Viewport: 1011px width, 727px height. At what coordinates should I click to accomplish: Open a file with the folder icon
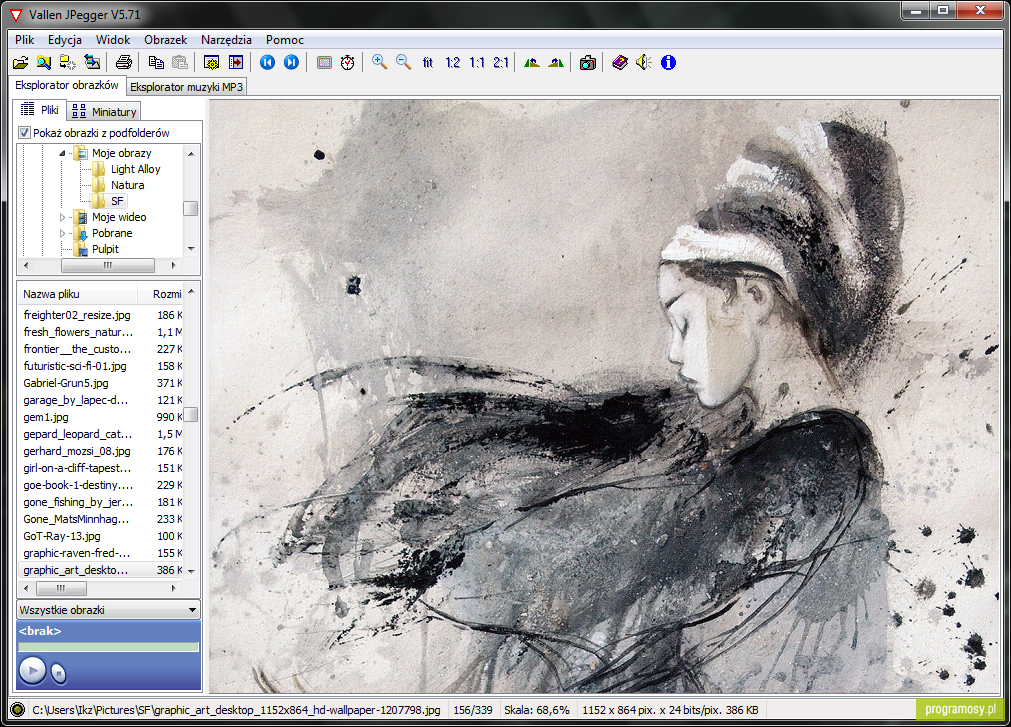pyautogui.click(x=21, y=63)
